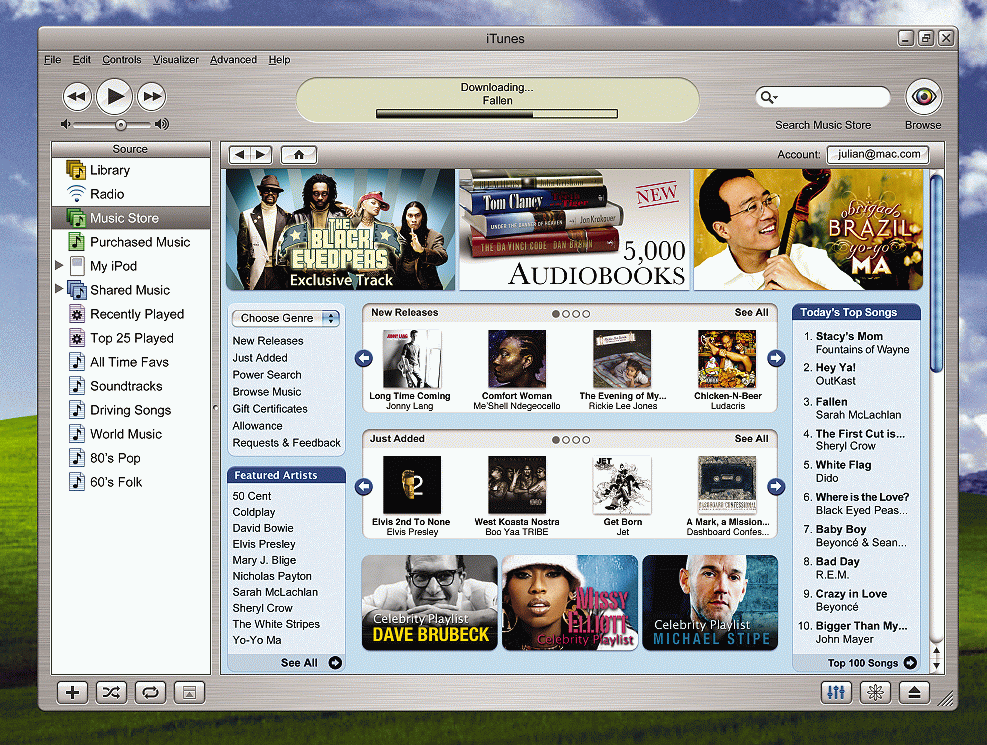The width and height of the screenshot is (987, 745).
Task: Click arrow beside Featured Artists See All
Action: click(x=336, y=663)
